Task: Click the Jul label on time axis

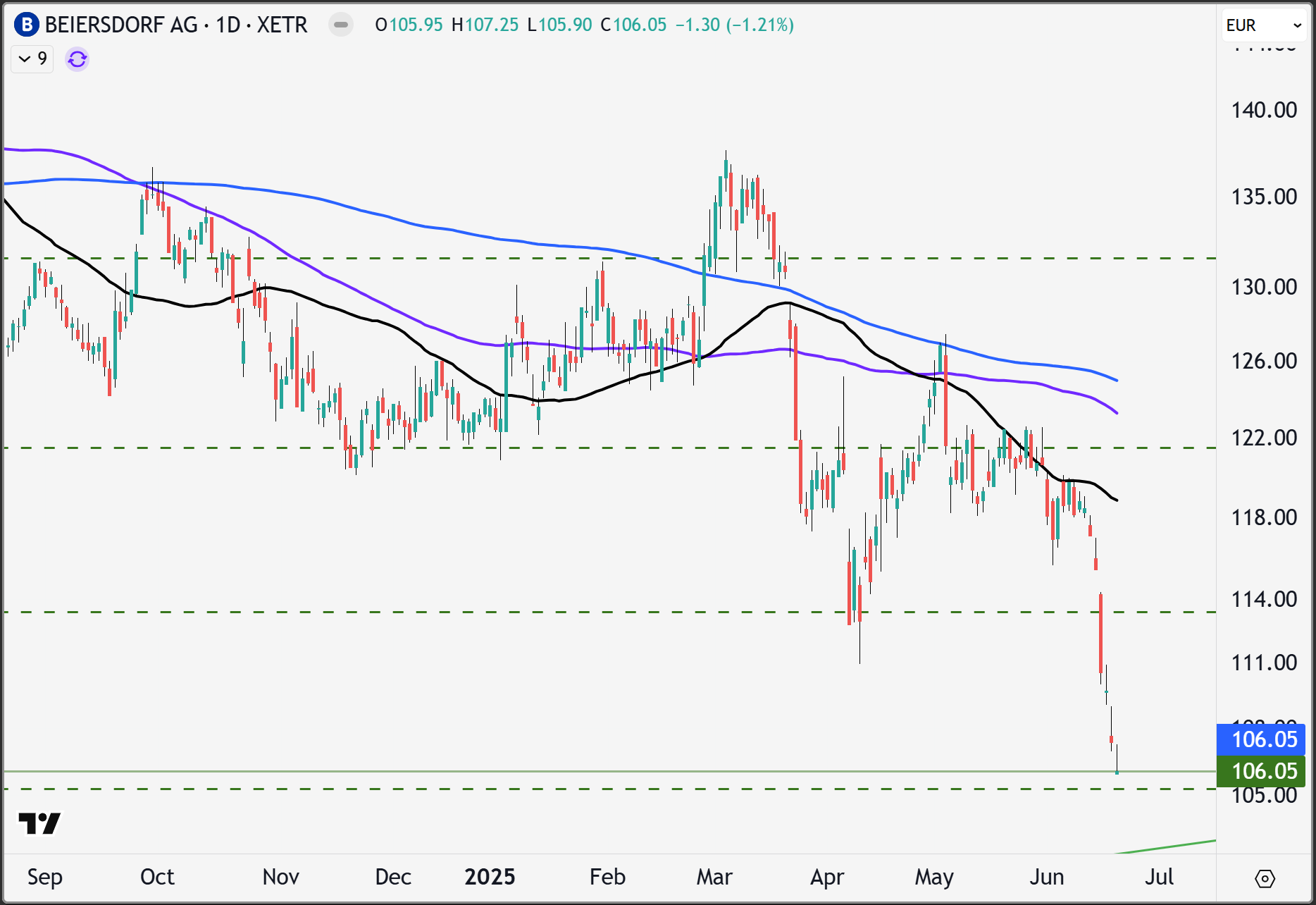Action: tap(1159, 878)
